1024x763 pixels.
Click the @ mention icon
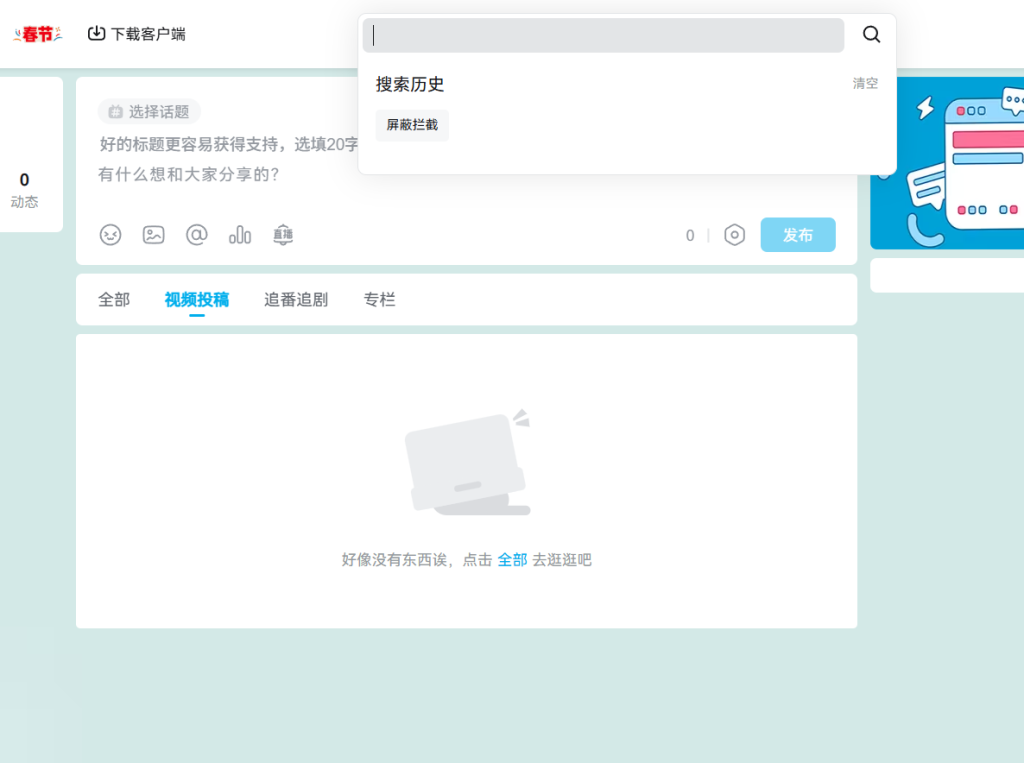tap(197, 235)
